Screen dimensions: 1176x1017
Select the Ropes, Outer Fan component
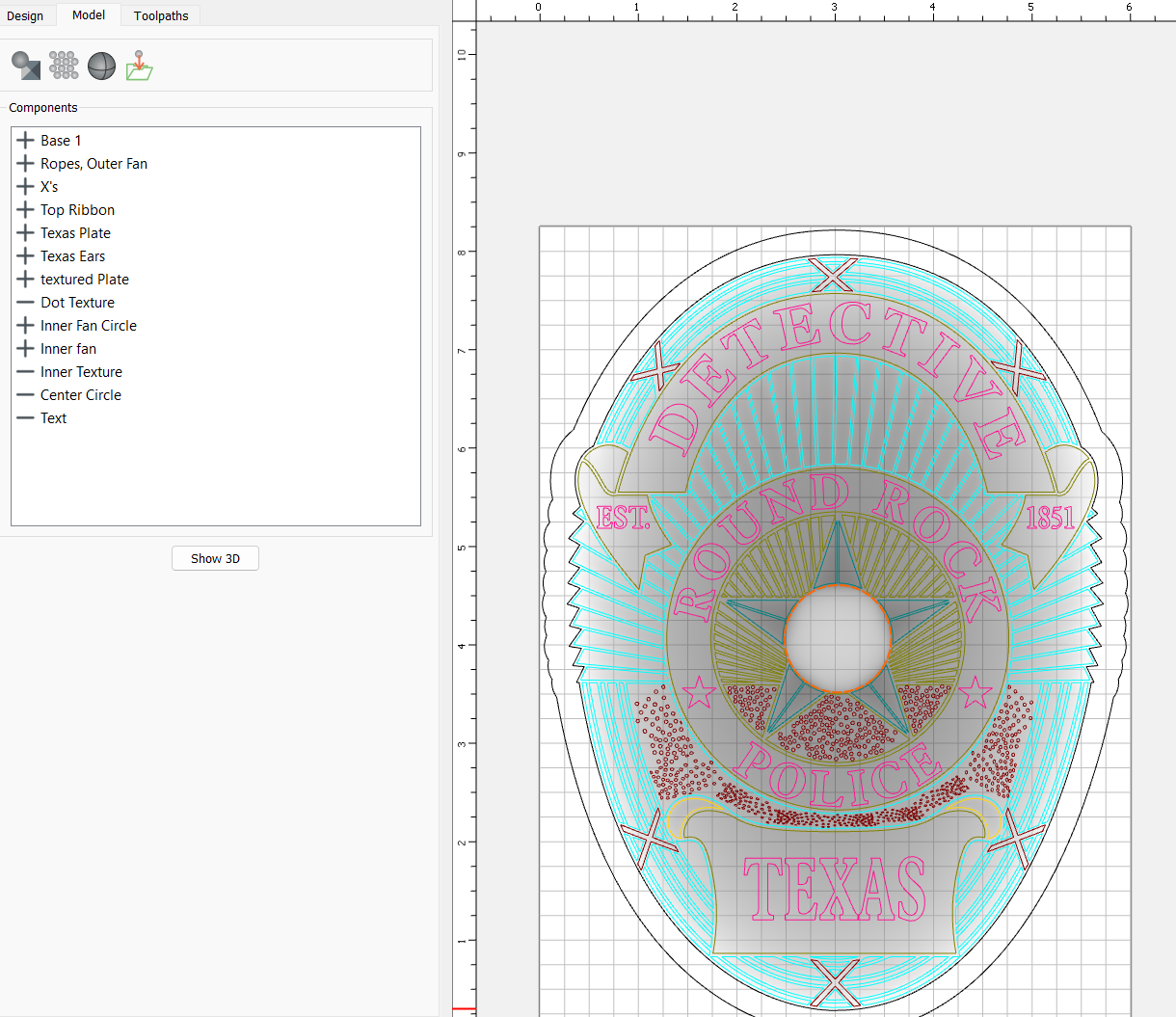pos(94,164)
